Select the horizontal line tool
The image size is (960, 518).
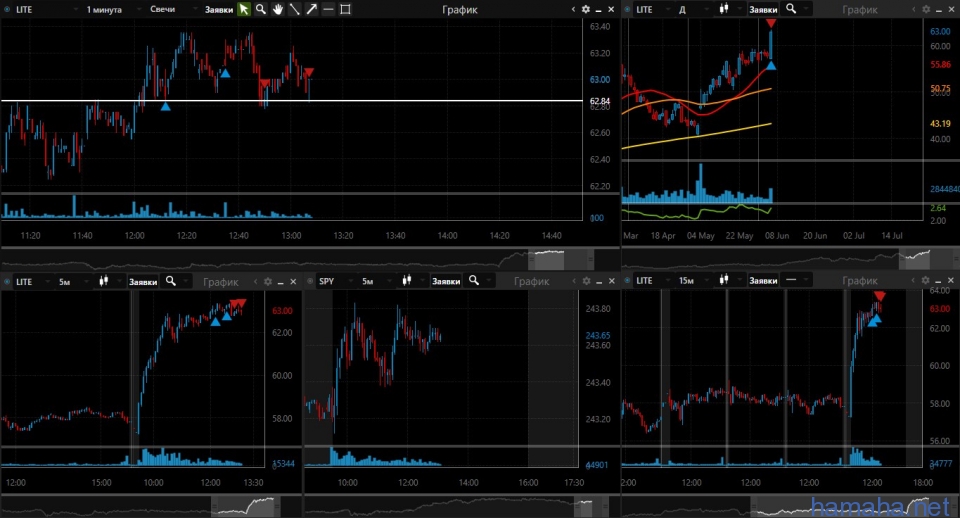tap(328, 9)
